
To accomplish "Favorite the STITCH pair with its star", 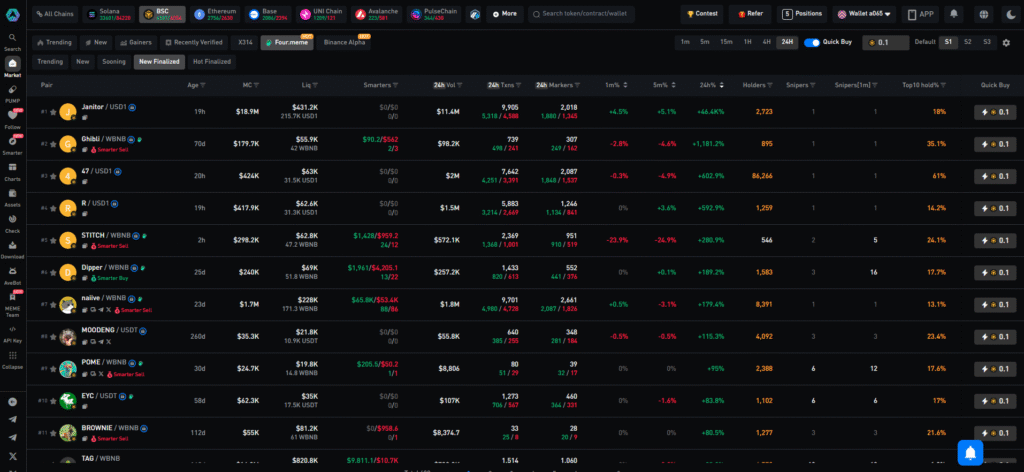I will tap(53, 240).
